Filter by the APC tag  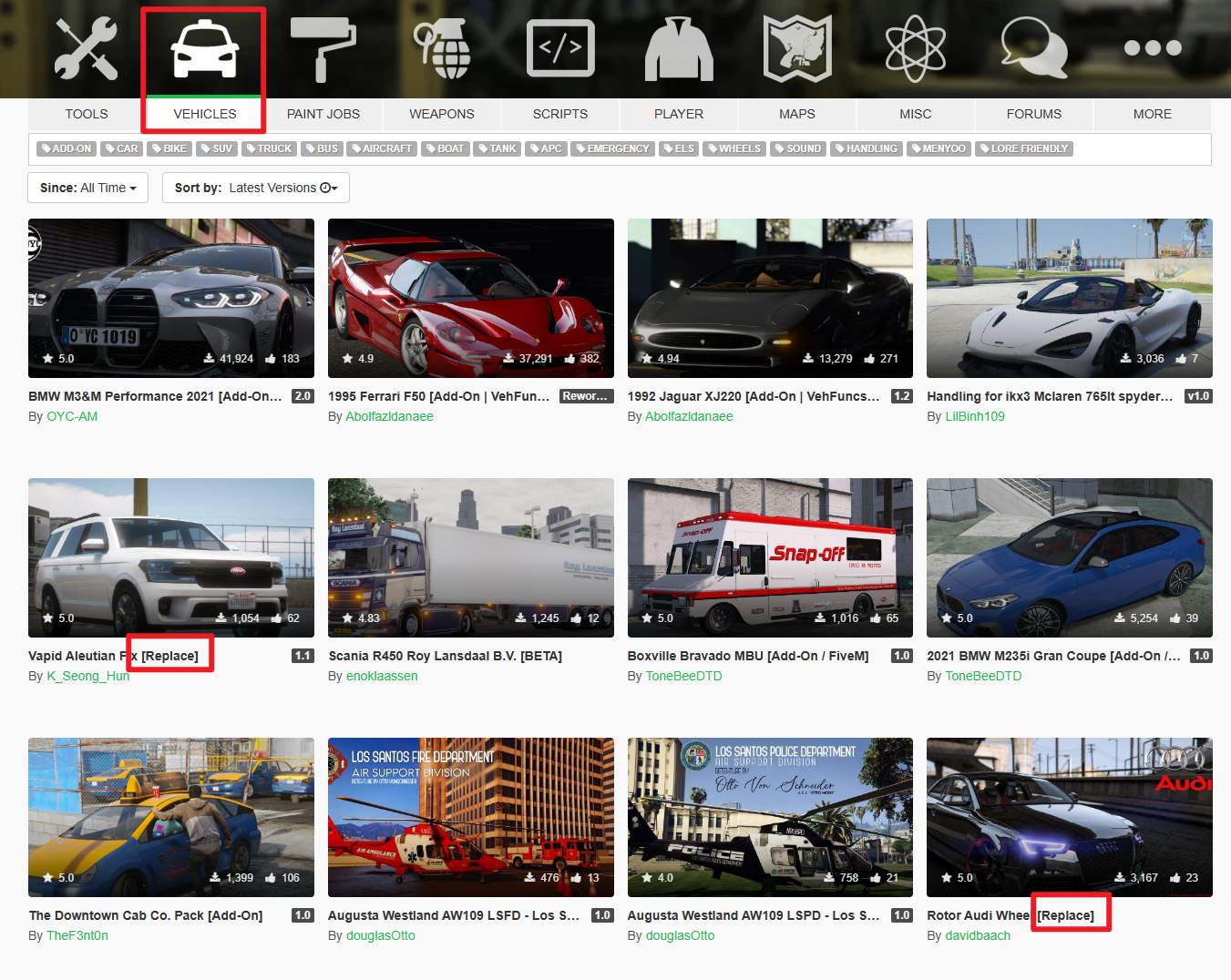[x=546, y=148]
